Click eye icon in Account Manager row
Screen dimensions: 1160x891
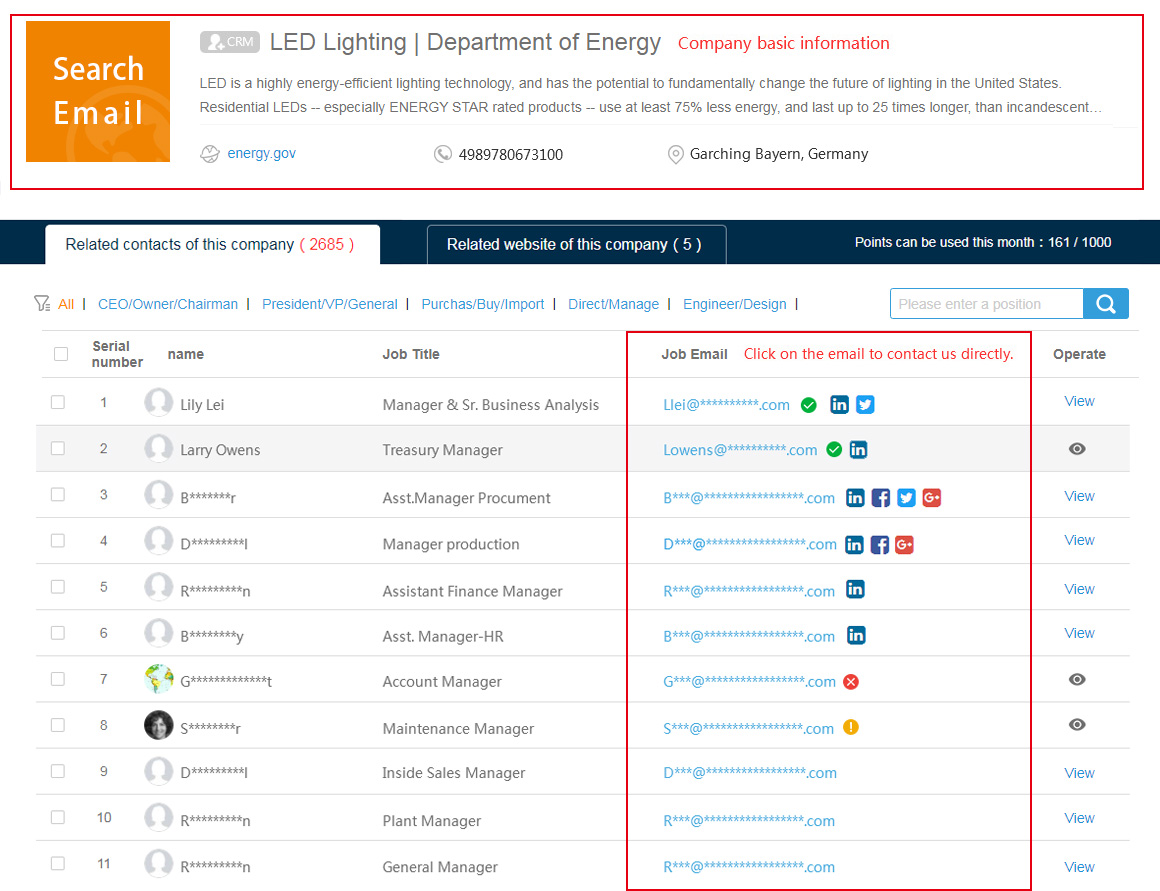tap(1077, 679)
